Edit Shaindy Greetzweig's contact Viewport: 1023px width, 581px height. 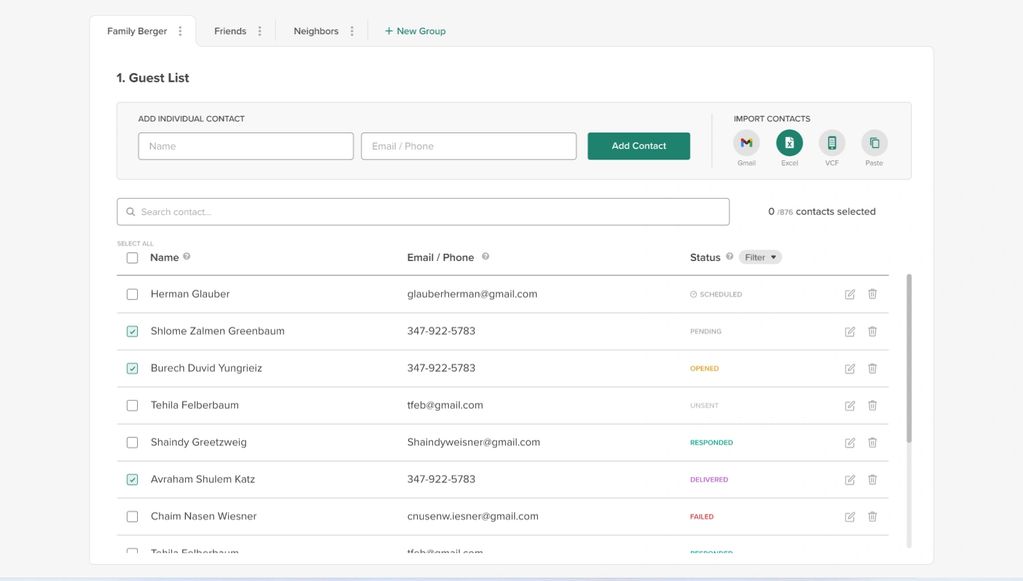pos(849,443)
